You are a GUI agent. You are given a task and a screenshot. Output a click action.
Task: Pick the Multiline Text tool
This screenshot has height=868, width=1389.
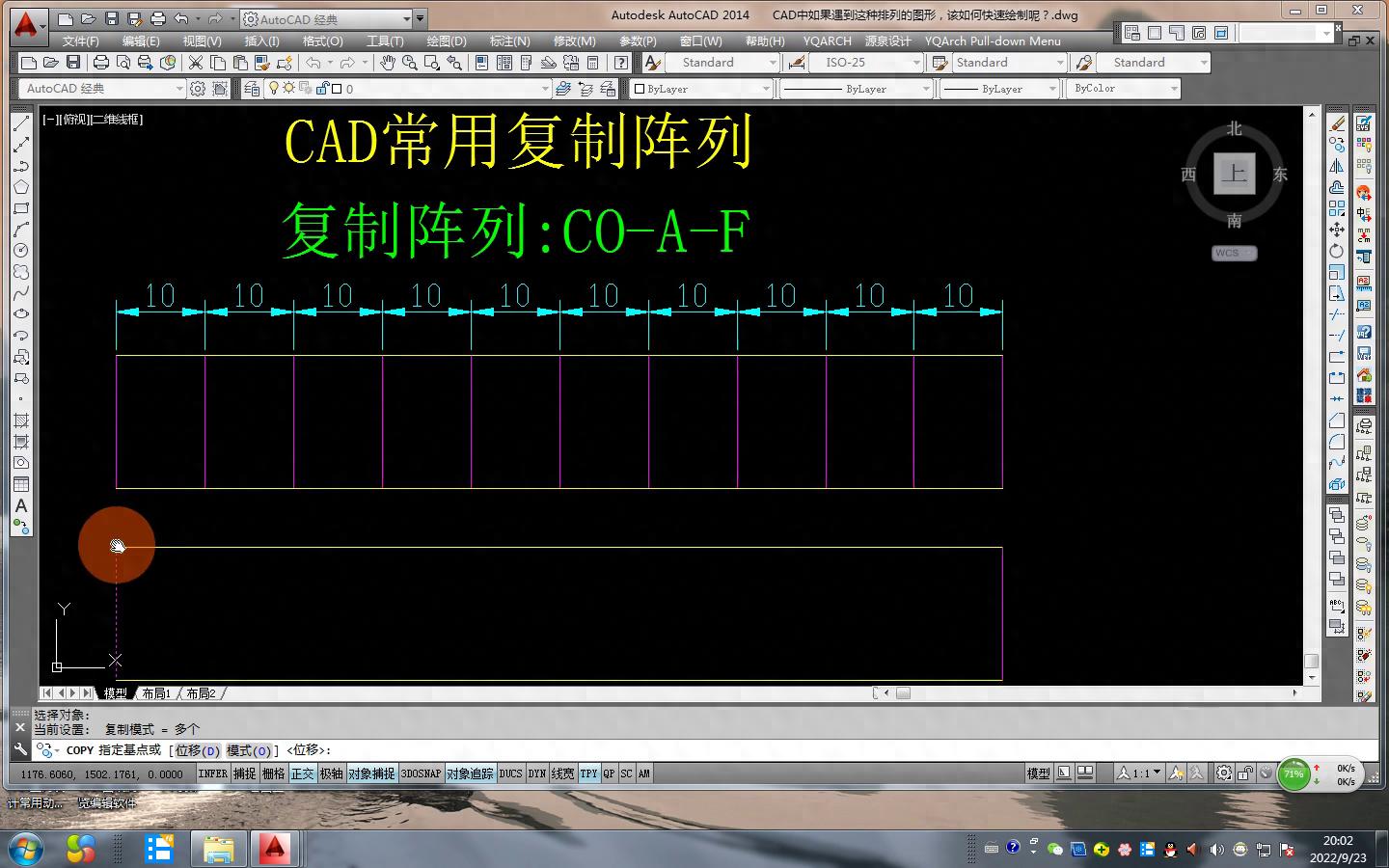click(x=20, y=505)
